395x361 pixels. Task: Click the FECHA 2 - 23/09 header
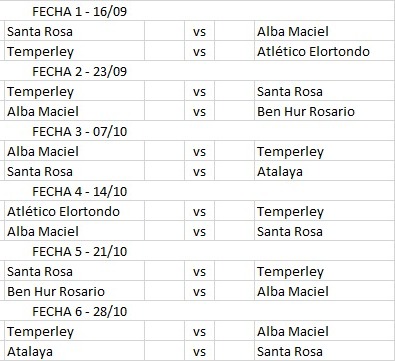(x=79, y=71)
